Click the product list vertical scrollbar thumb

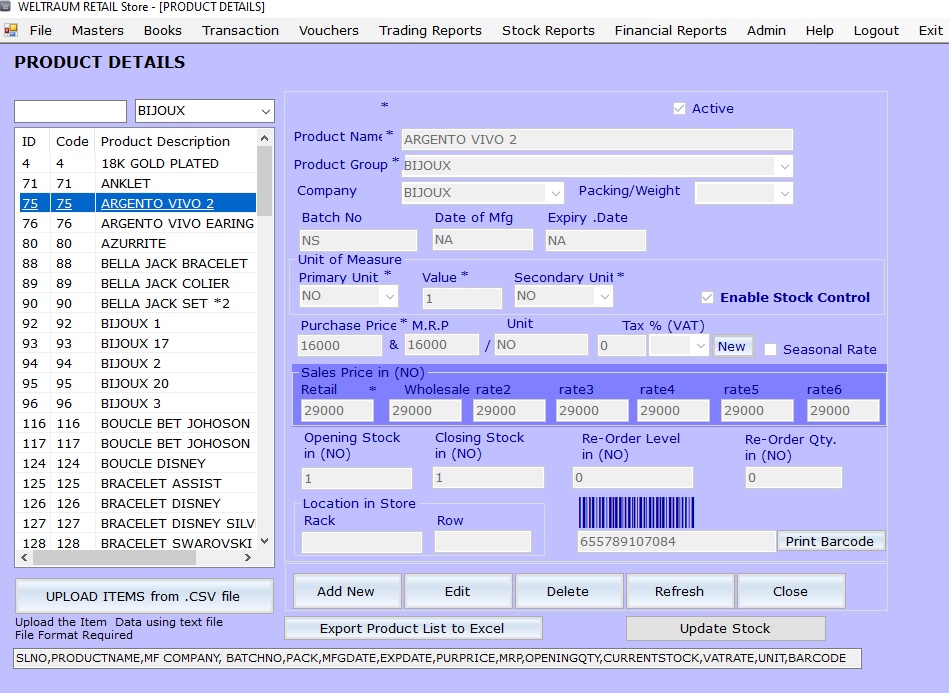264,181
